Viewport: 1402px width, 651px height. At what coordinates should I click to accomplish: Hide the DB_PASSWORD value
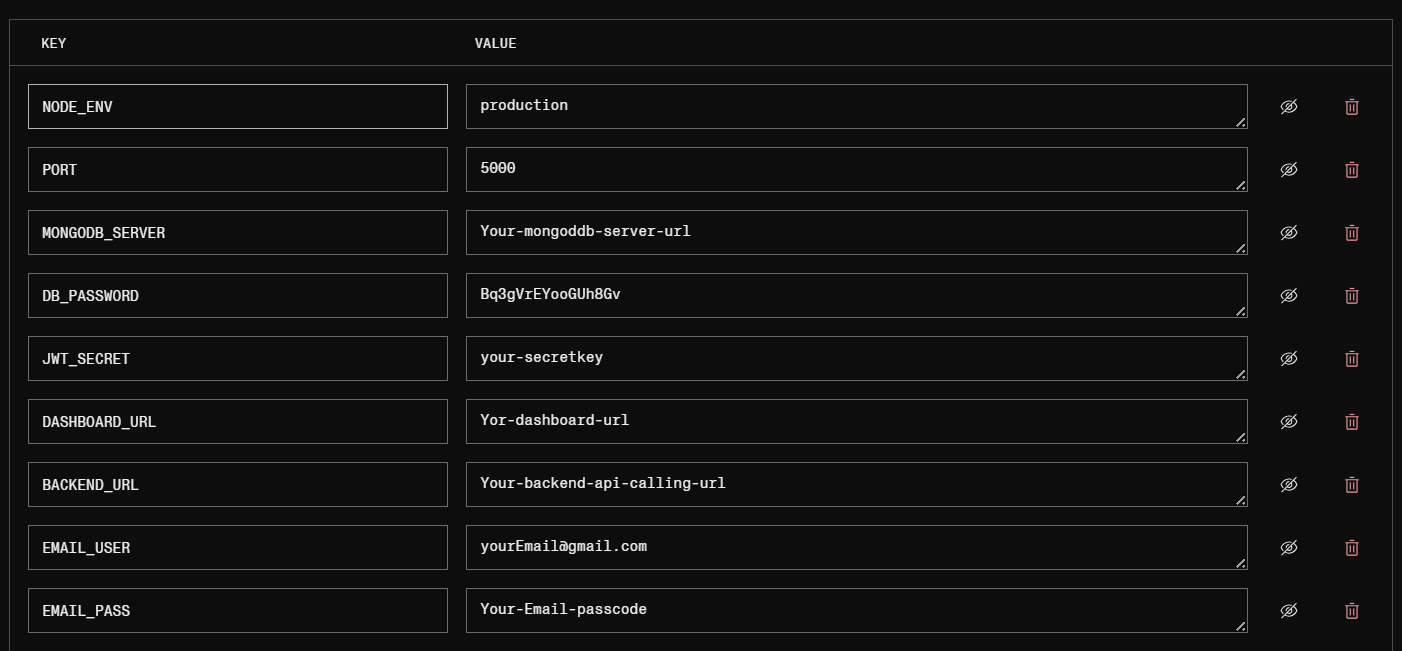[1289, 296]
